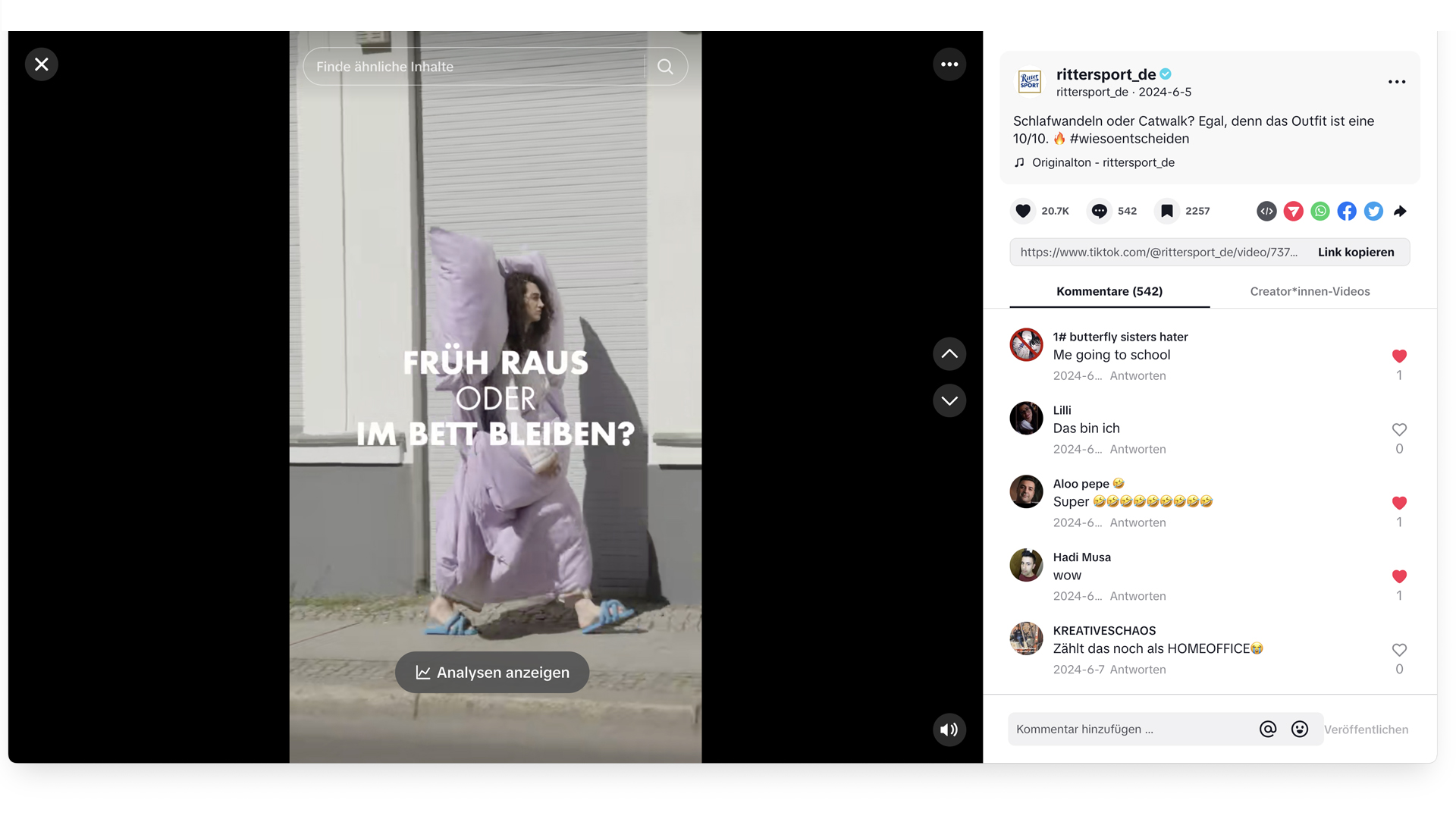1456x819 pixels.
Task: Open more sharing options via arrow icon
Action: (1401, 211)
